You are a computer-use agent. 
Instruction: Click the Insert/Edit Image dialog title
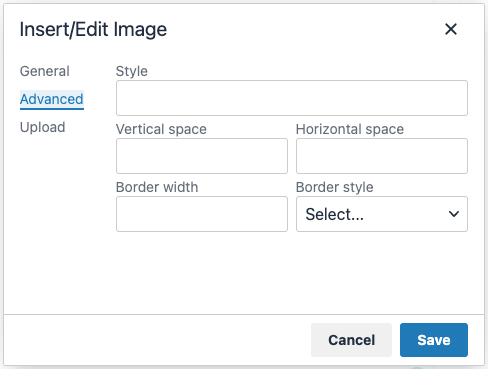[x=93, y=29]
